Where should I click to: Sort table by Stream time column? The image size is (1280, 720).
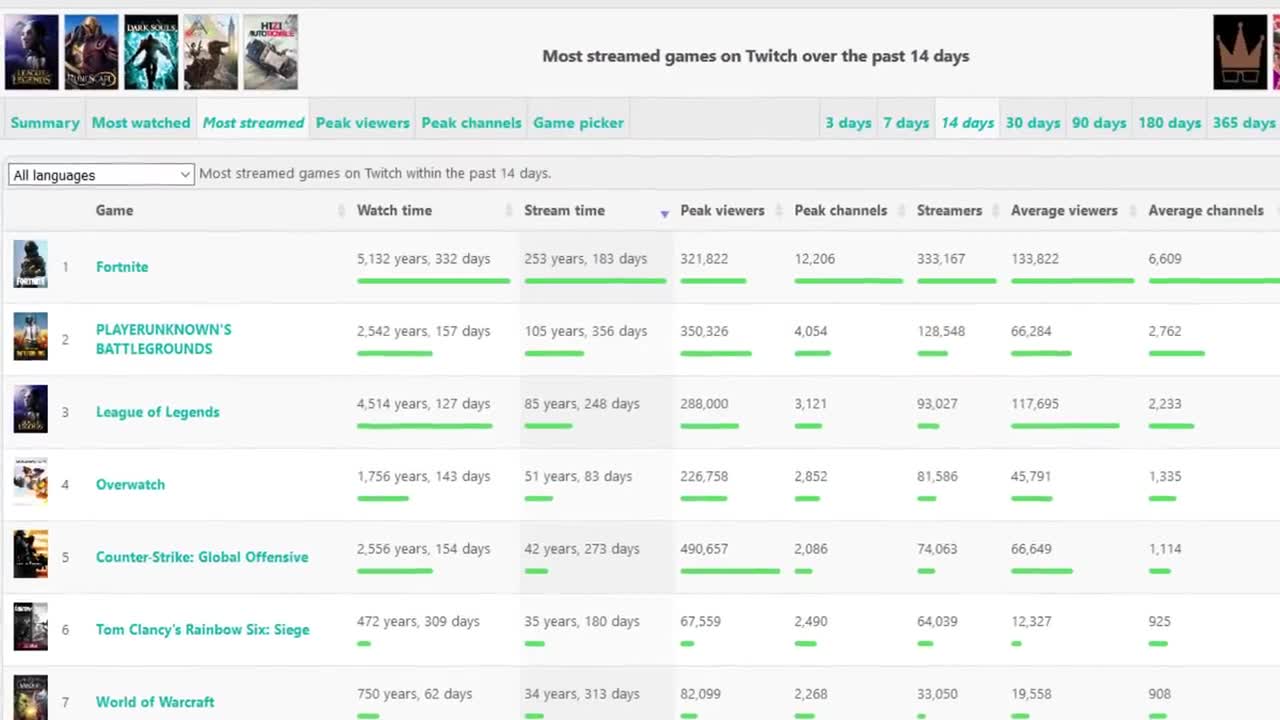pyautogui.click(x=564, y=210)
